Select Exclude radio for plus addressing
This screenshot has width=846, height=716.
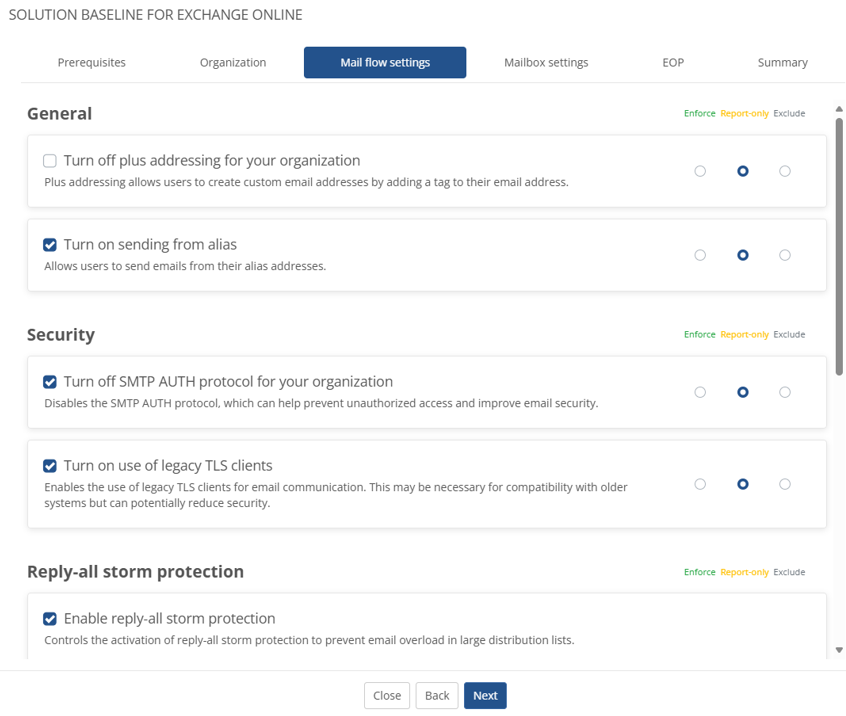tap(785, 171)
